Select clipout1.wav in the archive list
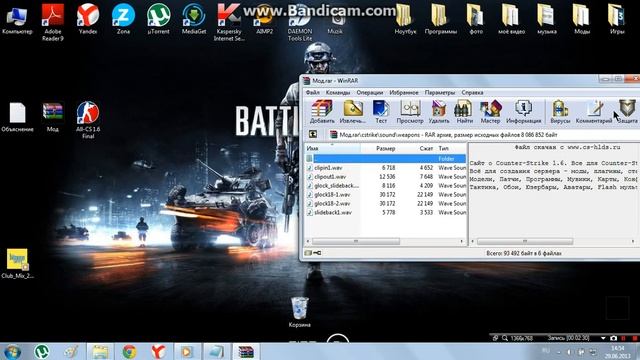The height and width of the screenshot is (360, 640). coord(386,177)
